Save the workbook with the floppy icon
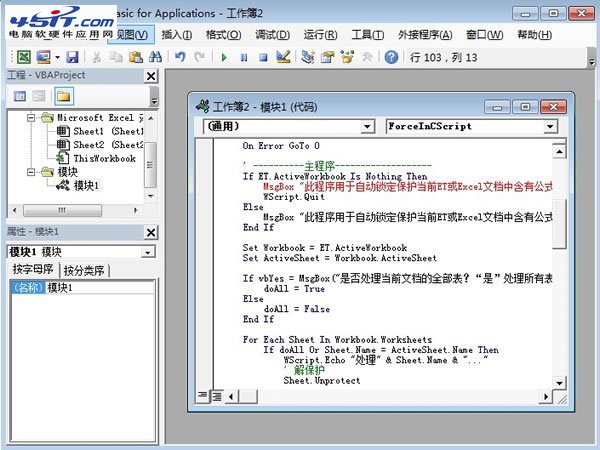This screenshot has width=600, height=450. pyautogui.click(x=72, y=57)
